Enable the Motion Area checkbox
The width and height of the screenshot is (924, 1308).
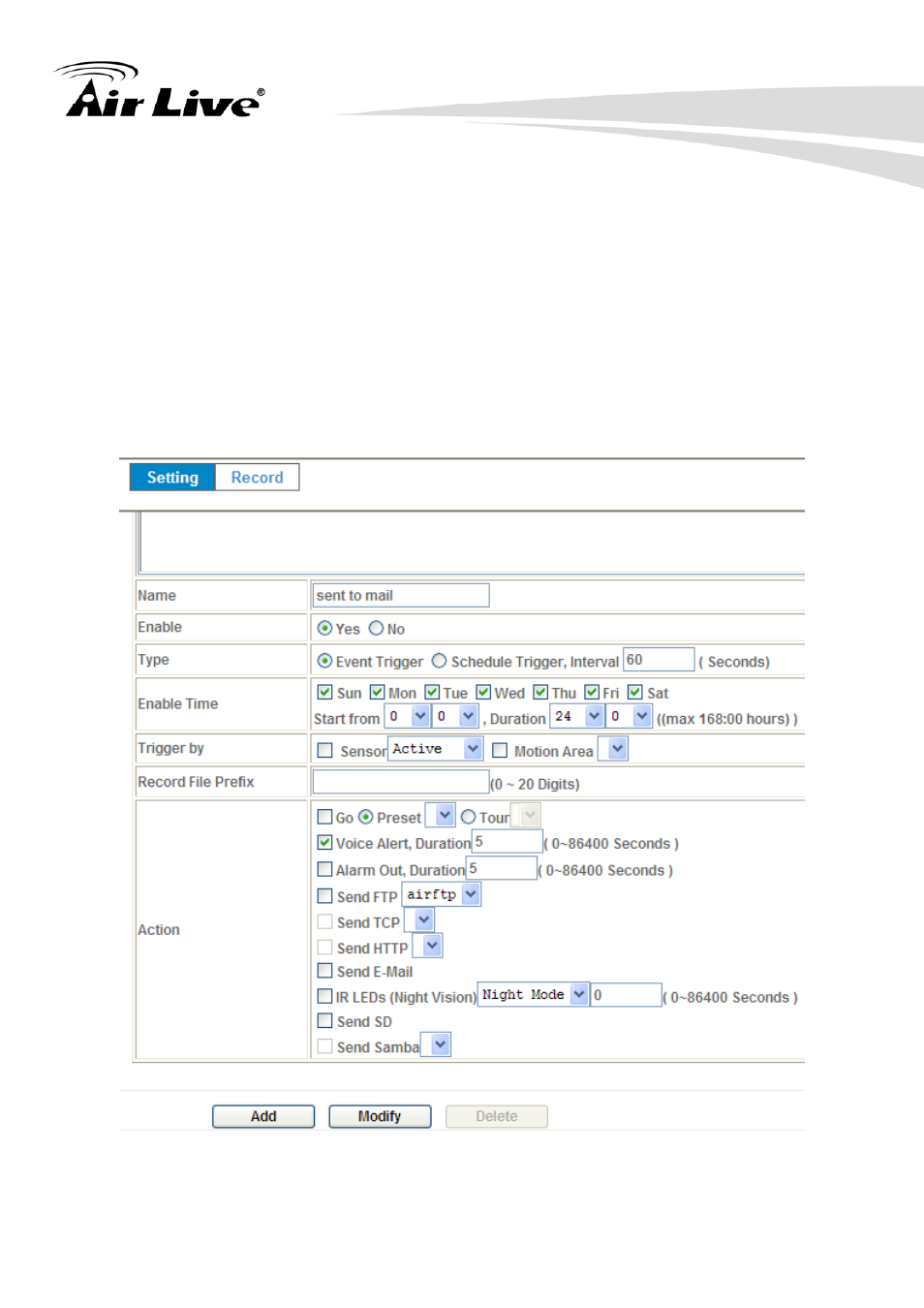coord(500,750)
